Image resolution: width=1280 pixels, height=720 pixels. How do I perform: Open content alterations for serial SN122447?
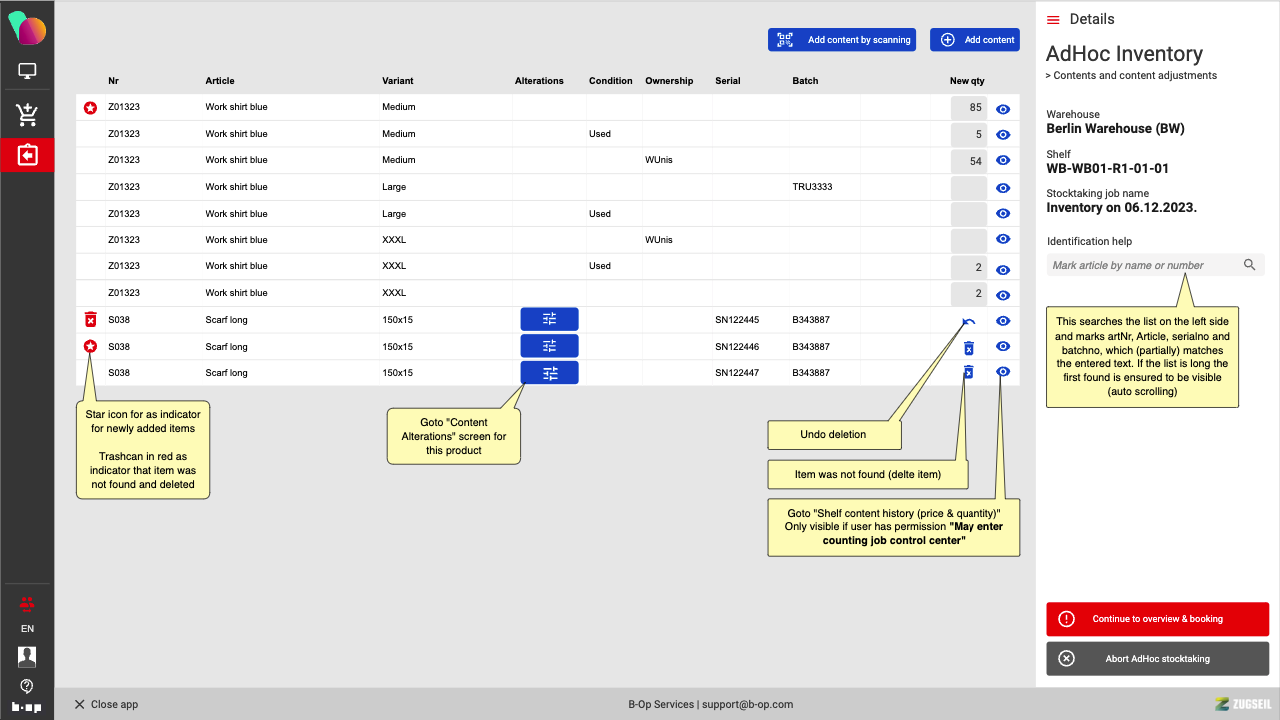click(x=549, y=373)
